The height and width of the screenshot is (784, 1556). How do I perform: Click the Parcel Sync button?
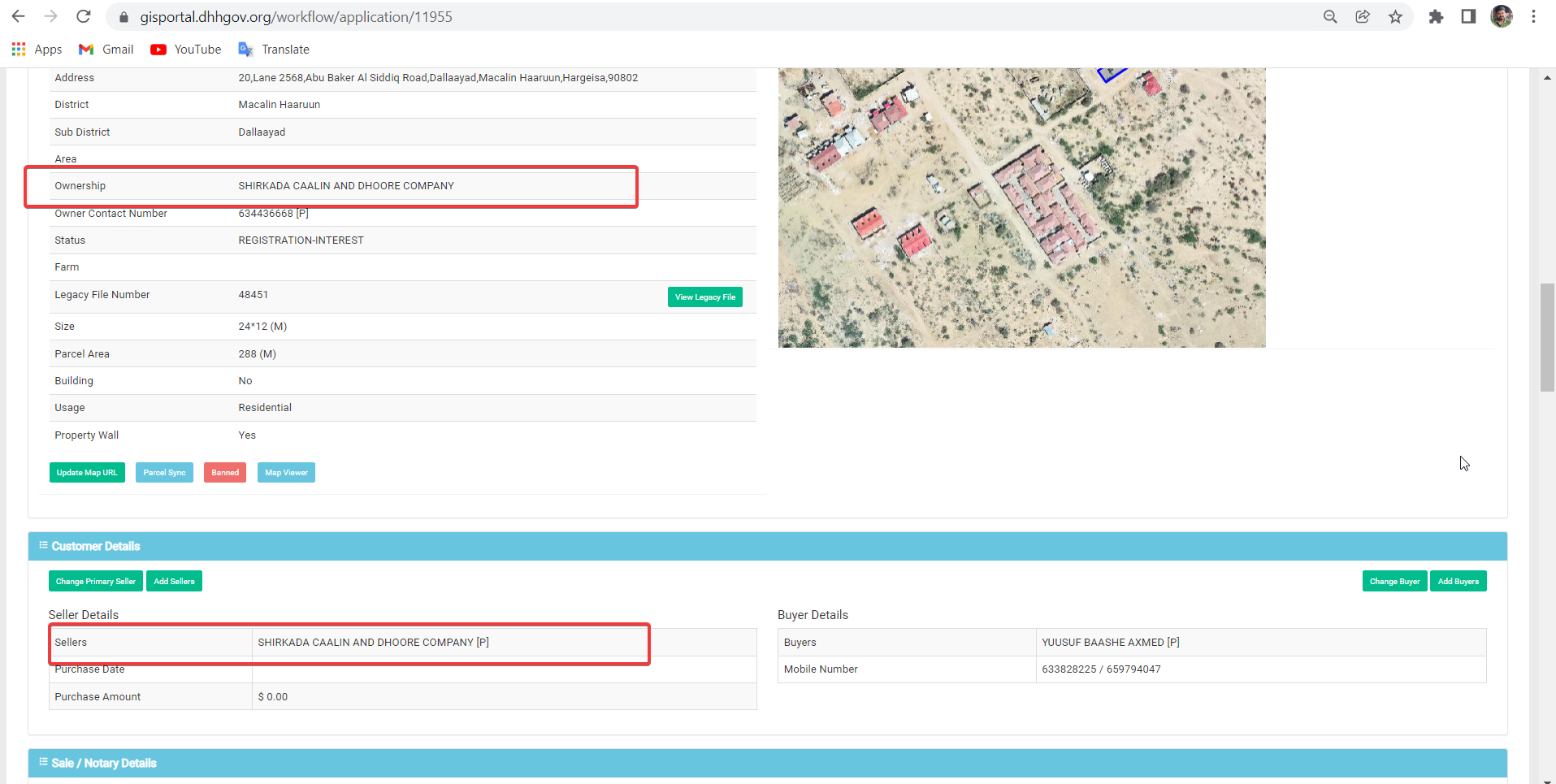coord(164,473)
